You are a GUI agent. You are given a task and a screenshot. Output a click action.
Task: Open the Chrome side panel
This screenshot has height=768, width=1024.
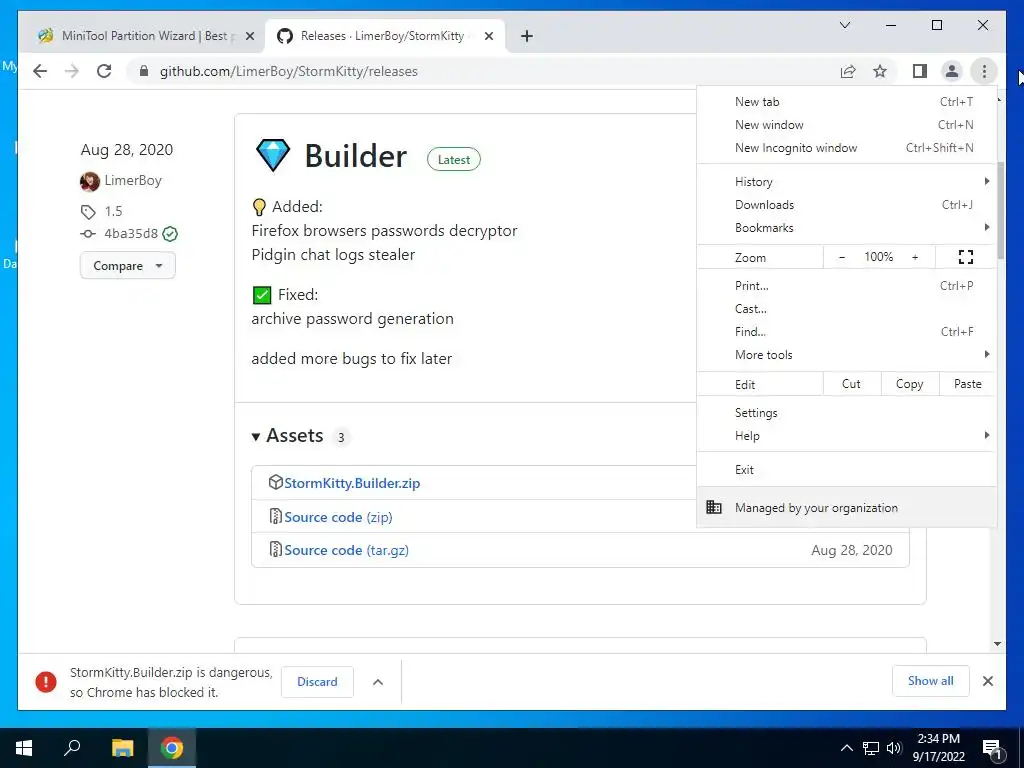920,71
